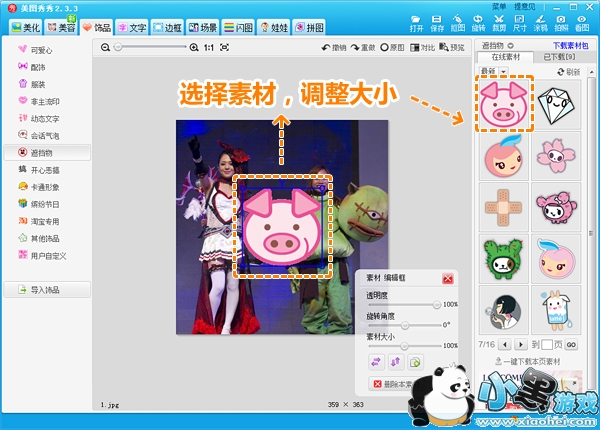This screenshot has width=600, height=430.
Task: Click 一键下载本页素材 link
Action: 527,361
